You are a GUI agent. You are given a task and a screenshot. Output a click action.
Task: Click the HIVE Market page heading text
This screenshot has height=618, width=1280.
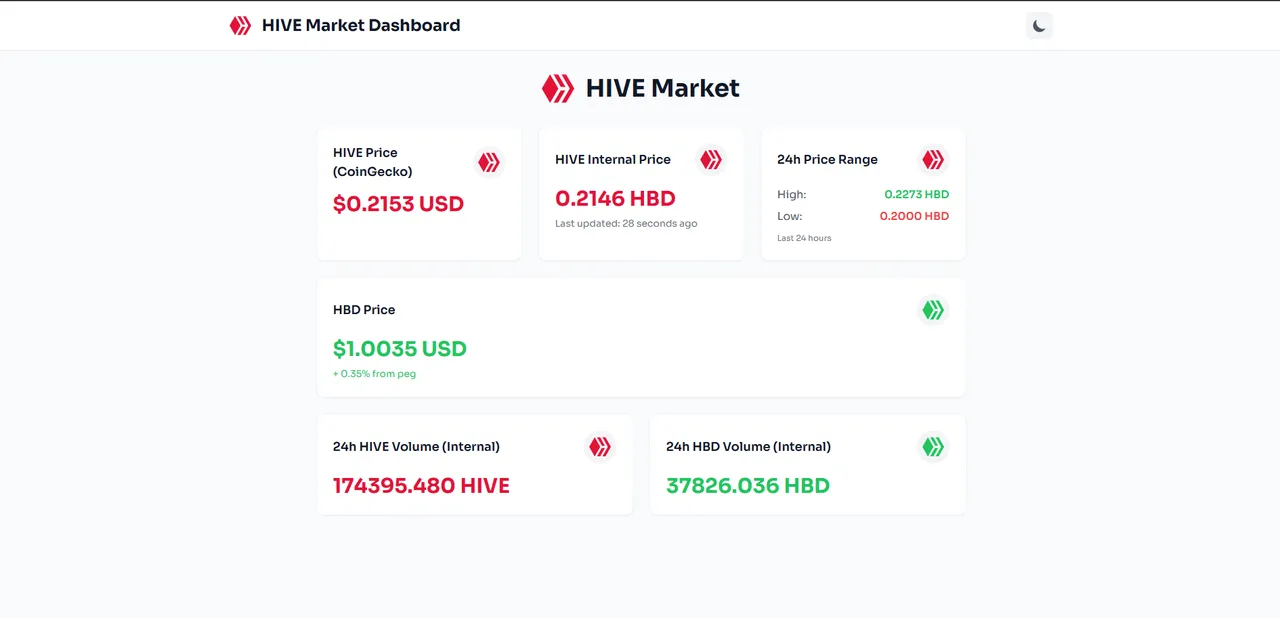662,88
